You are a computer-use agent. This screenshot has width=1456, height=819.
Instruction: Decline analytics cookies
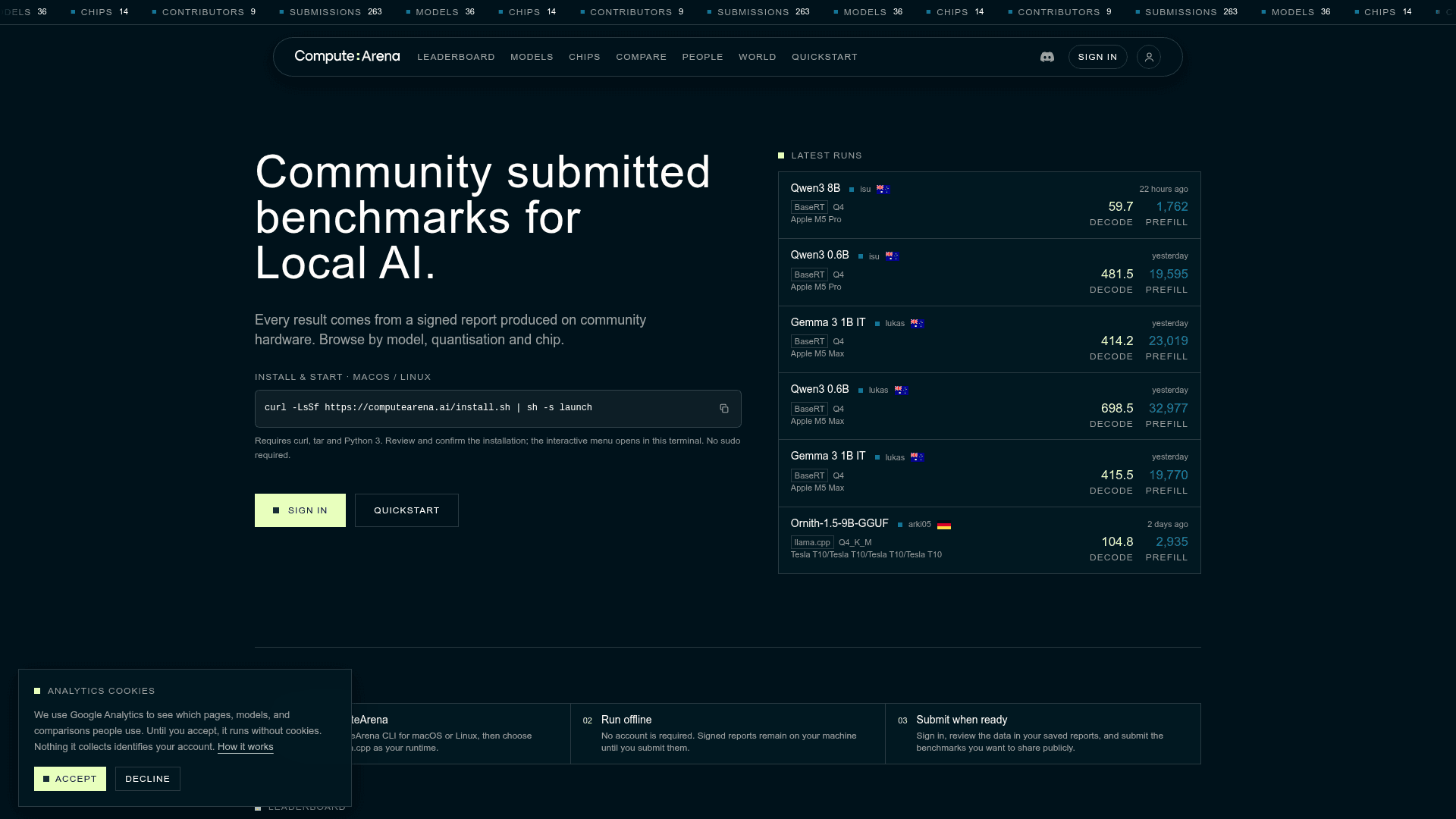(148, 779)
